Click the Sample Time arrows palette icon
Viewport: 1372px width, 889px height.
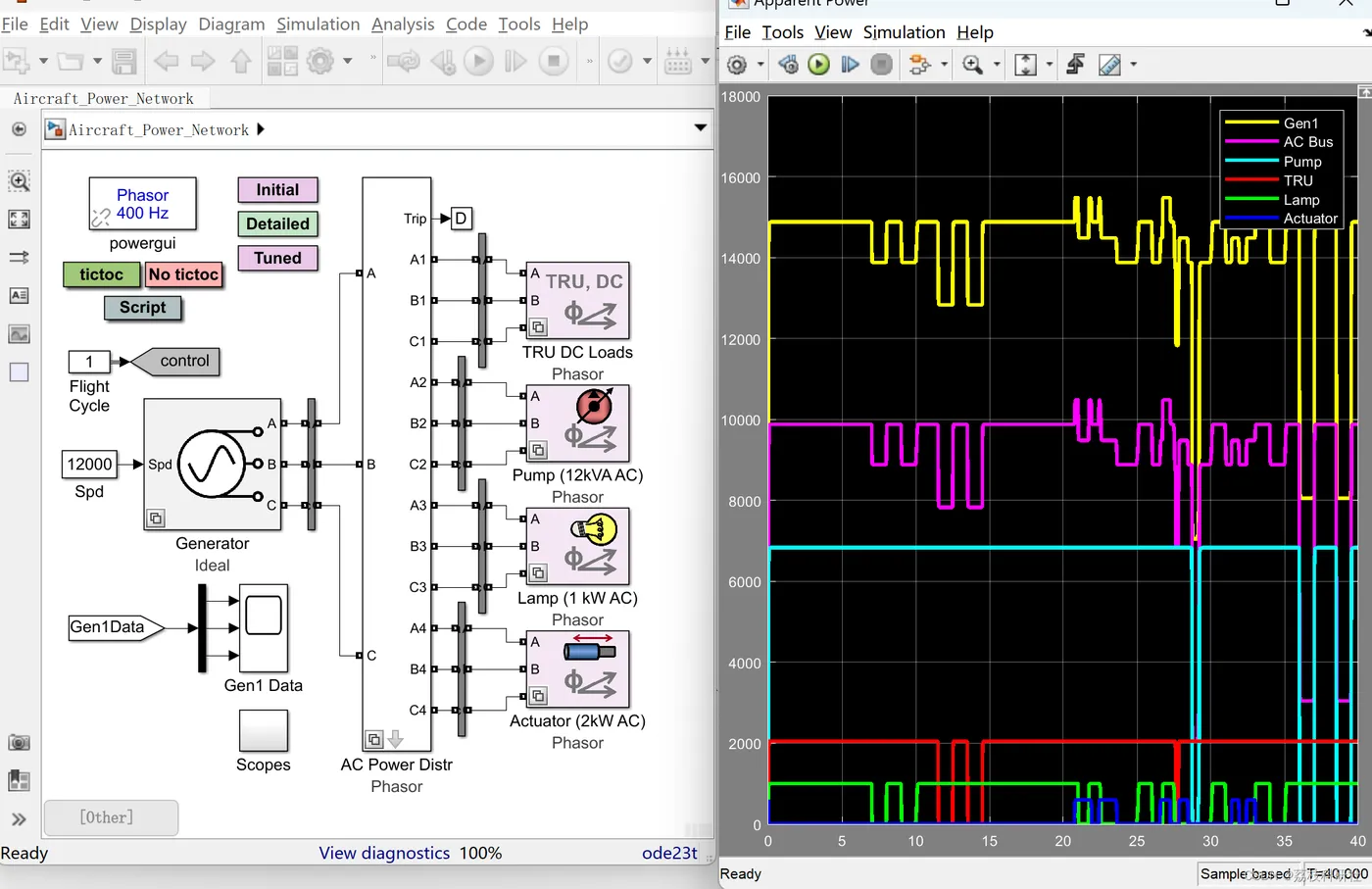tap(19, 258)
